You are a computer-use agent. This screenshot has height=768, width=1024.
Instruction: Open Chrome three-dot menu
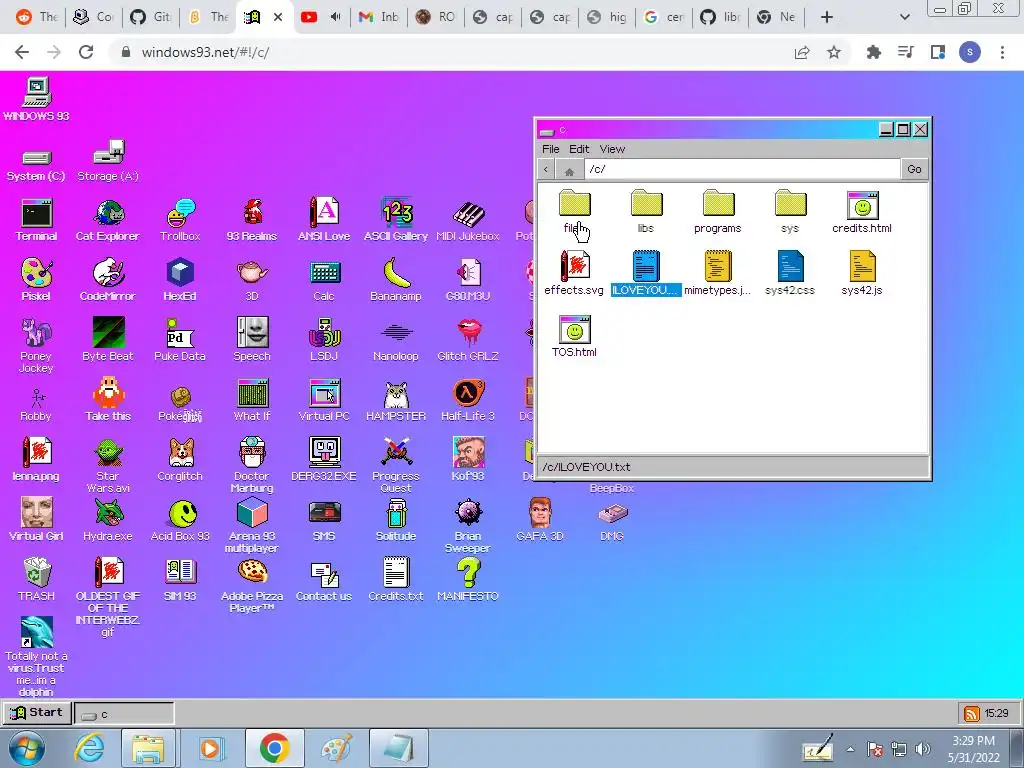point(1002,52)
